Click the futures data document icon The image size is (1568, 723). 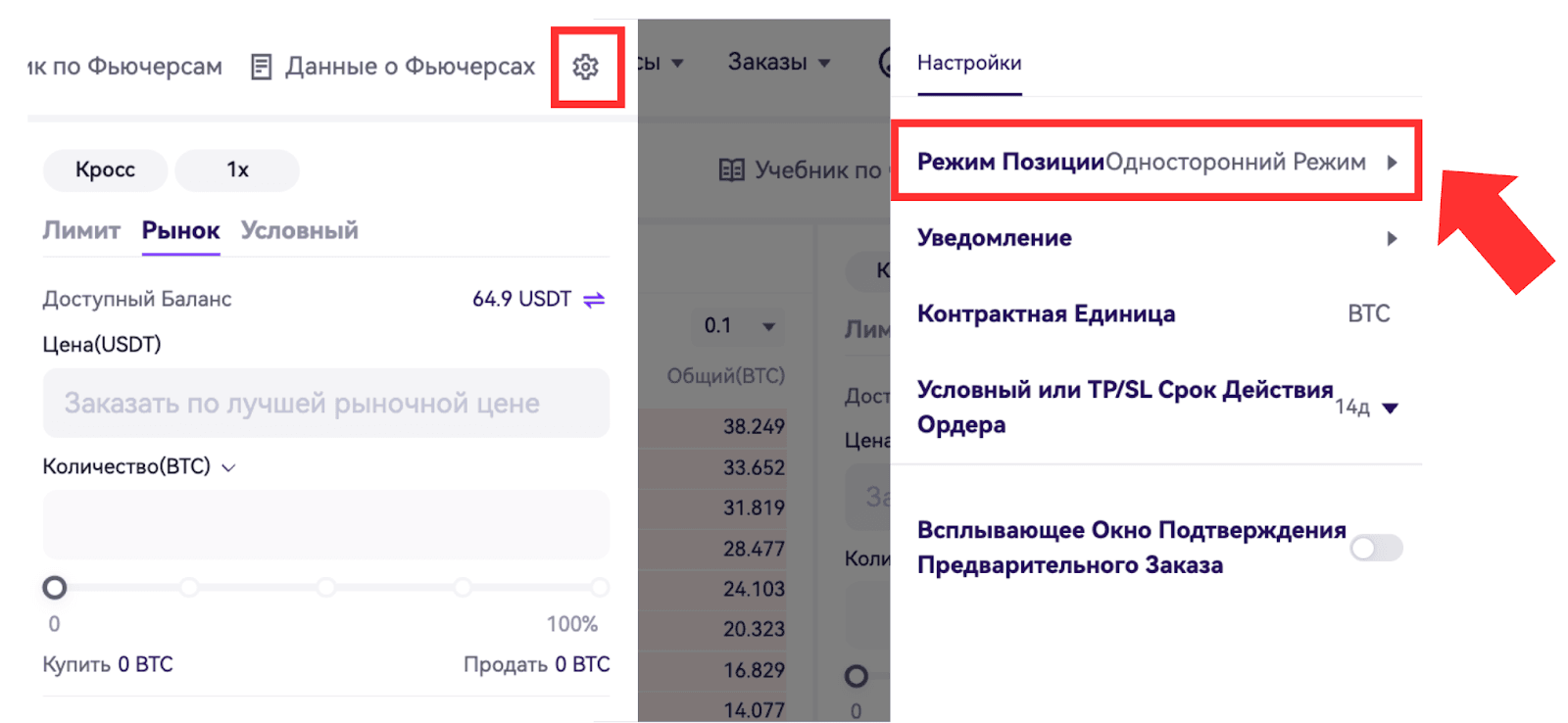tap(261, 67)
